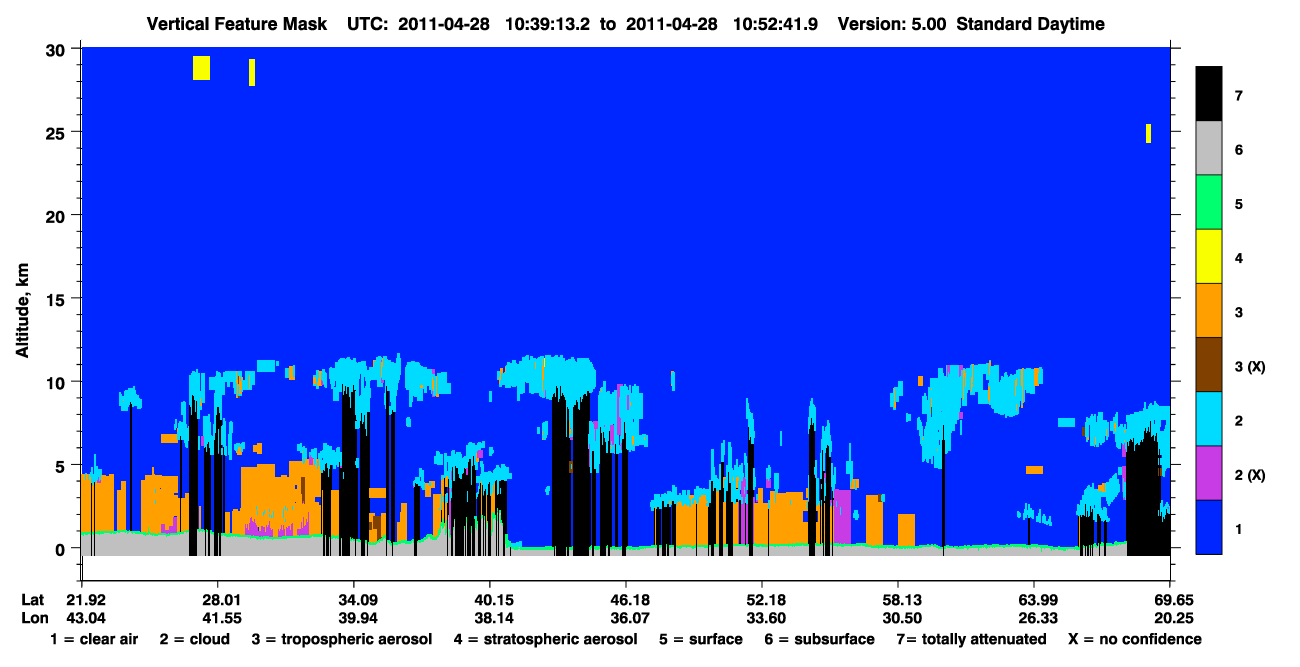Click the 'Standard Daytime' title text
The image size is (1300, 667).
[x=1030, y=24]
